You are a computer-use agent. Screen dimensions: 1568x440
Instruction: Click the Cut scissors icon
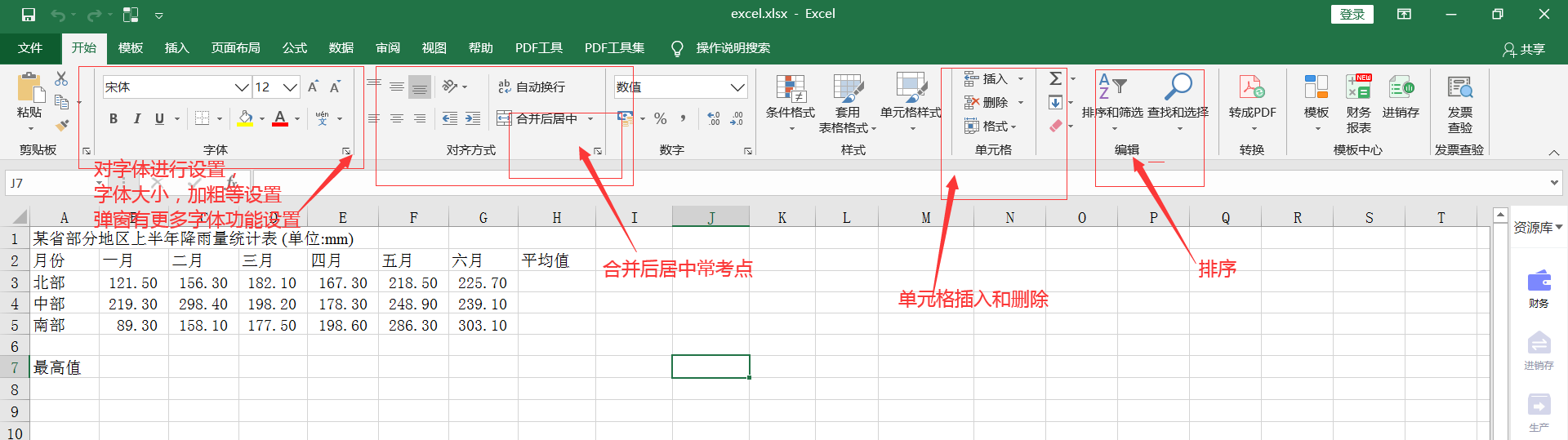(x=61, y=79)
